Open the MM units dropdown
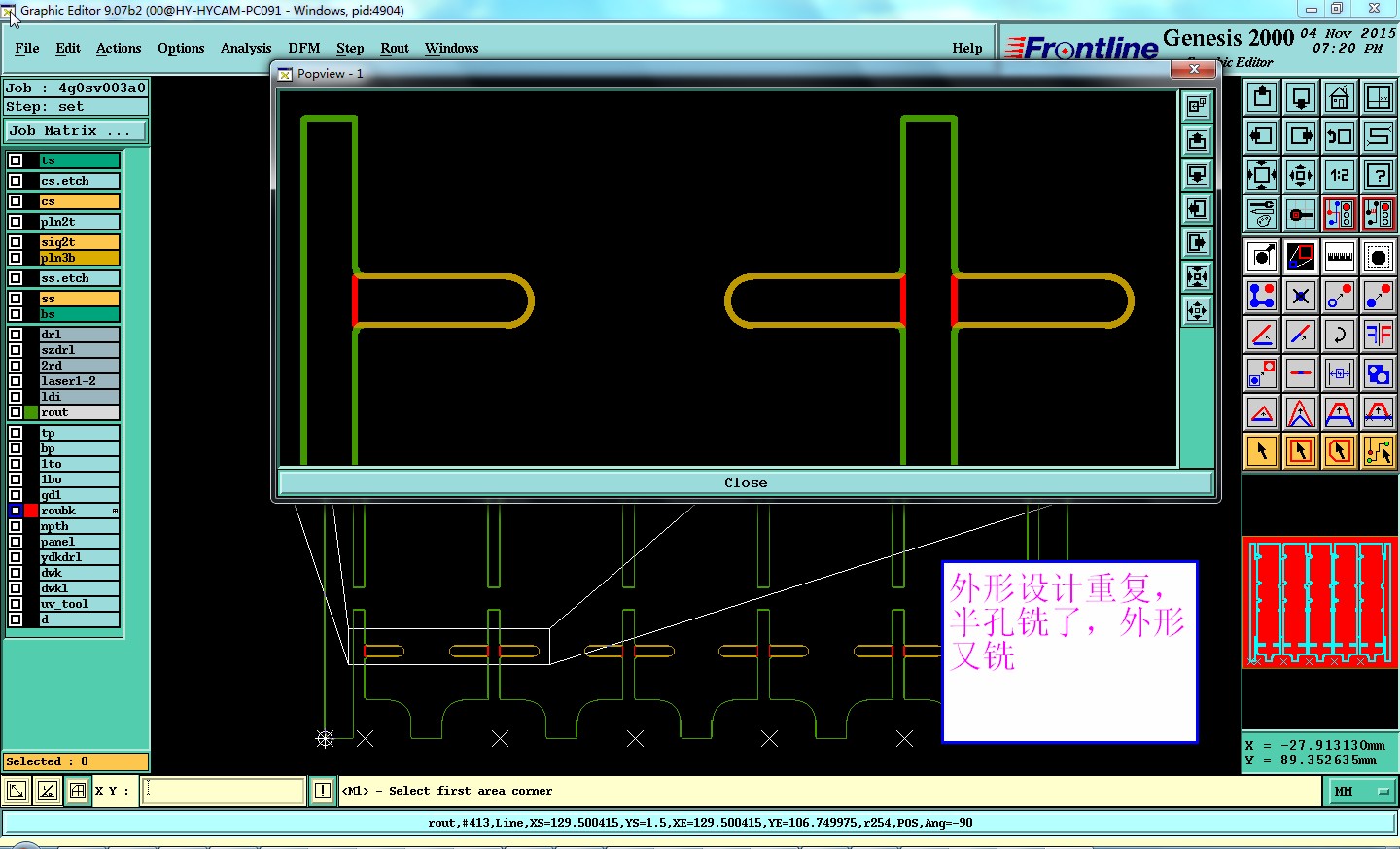Image resolution: width=1400 pixels, height=849 pixels. pyautogui.click(x=1361, y=792)
